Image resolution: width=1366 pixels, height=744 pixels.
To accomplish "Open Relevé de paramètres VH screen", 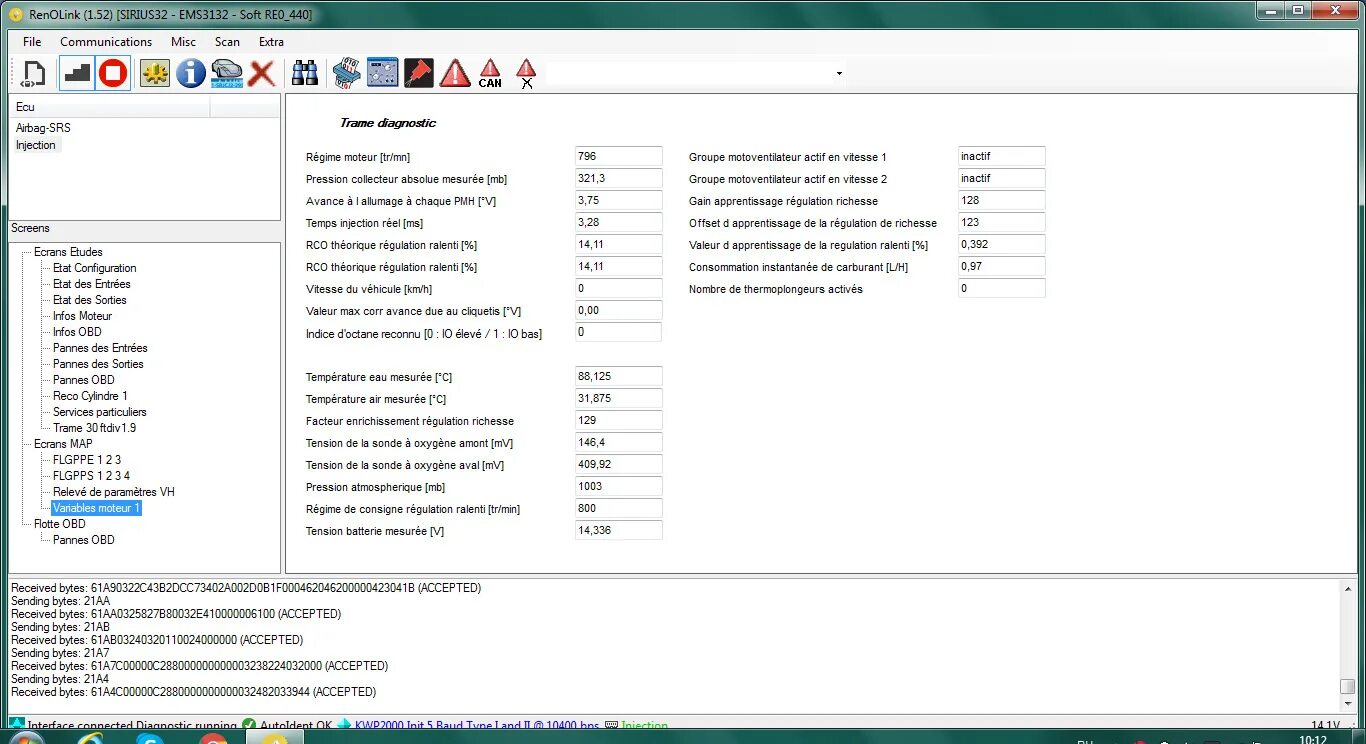I will (x=114, y=492).
